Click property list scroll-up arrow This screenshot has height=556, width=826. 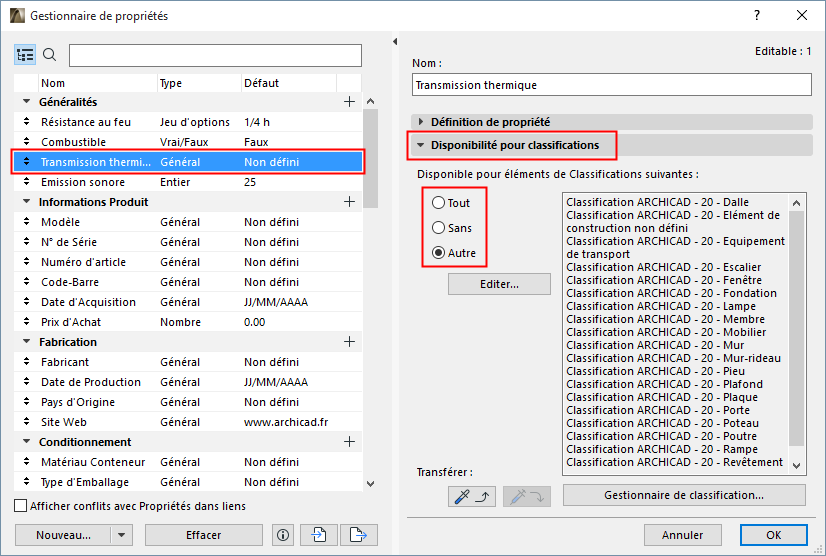click(370, 101)
